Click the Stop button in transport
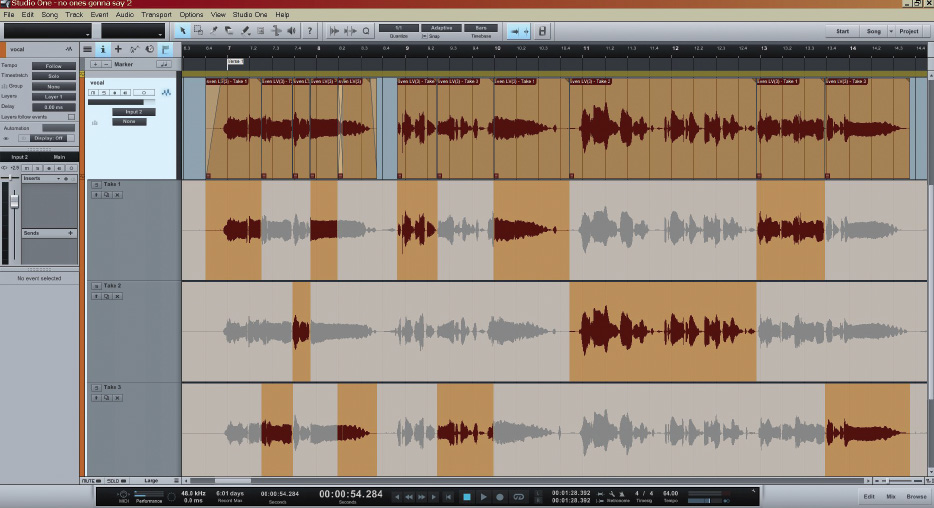The width and height of the screenshot is (934, 508). 467,497
